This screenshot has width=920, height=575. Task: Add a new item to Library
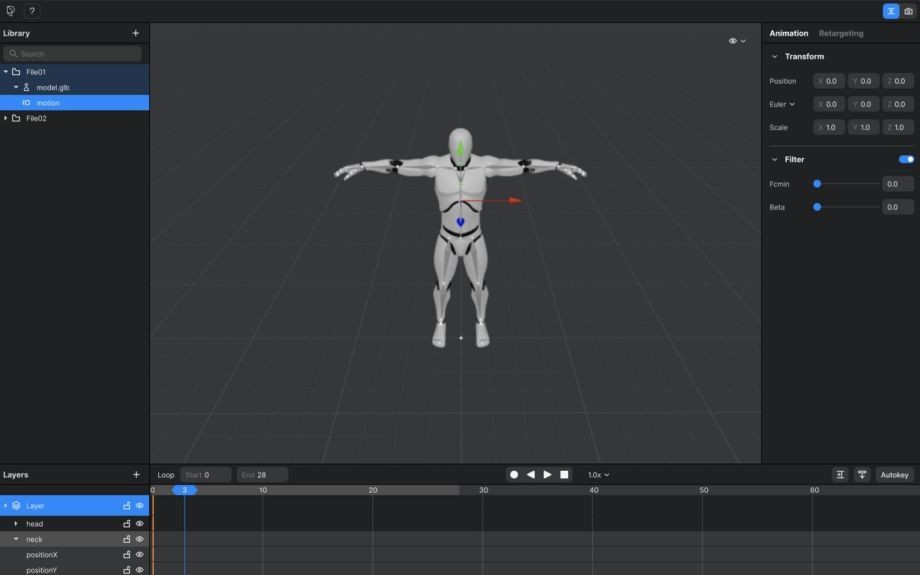pos(136,33)
